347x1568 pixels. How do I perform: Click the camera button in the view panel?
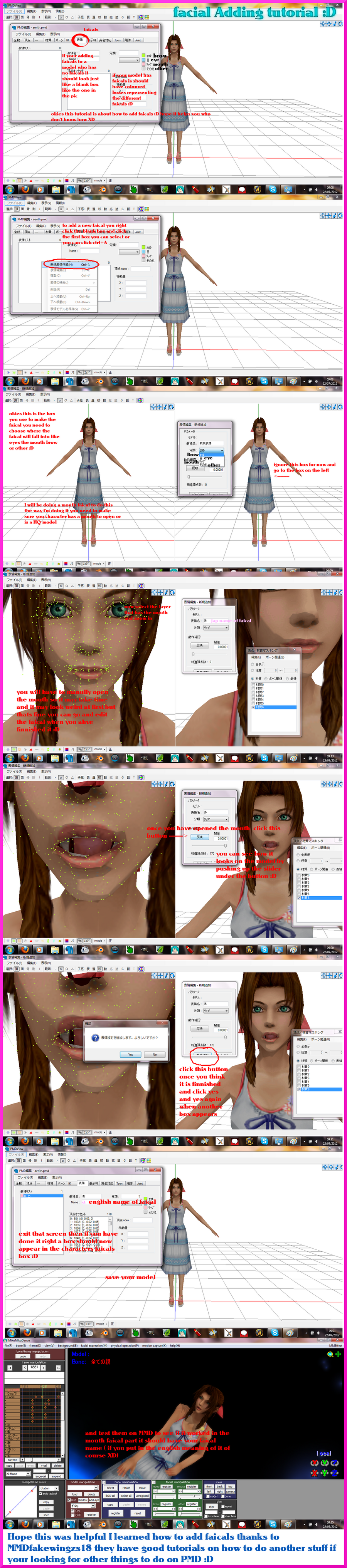pyautogui.click(x=231, y=1491)
